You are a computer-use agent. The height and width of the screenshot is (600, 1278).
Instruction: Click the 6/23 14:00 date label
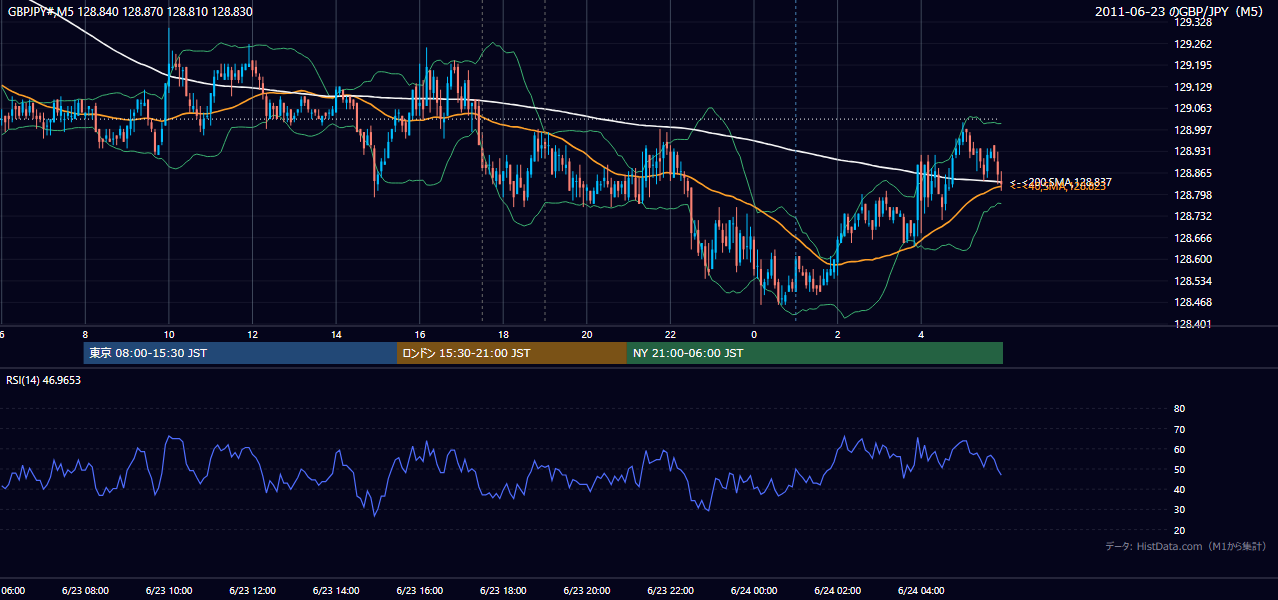tap(335, 591)
